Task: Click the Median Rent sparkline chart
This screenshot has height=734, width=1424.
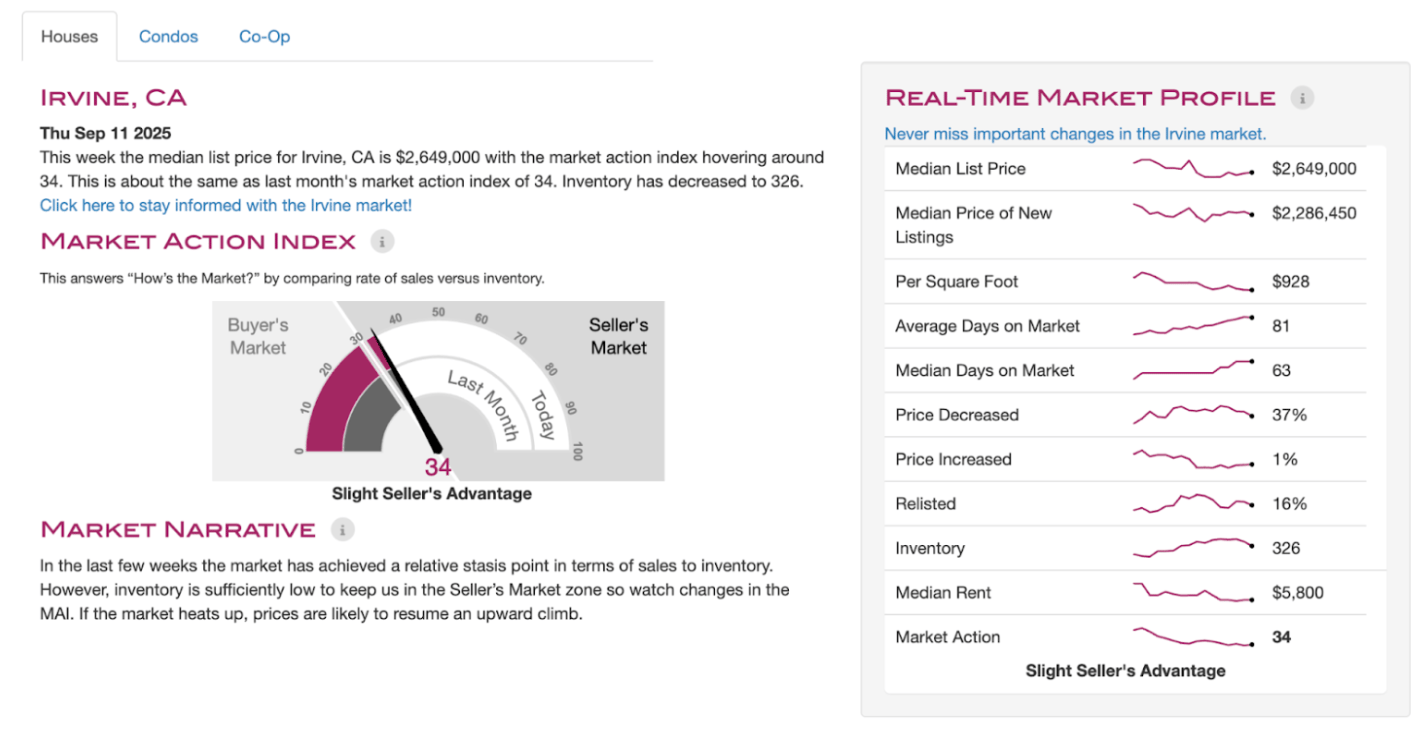Action: (1192, 592)
